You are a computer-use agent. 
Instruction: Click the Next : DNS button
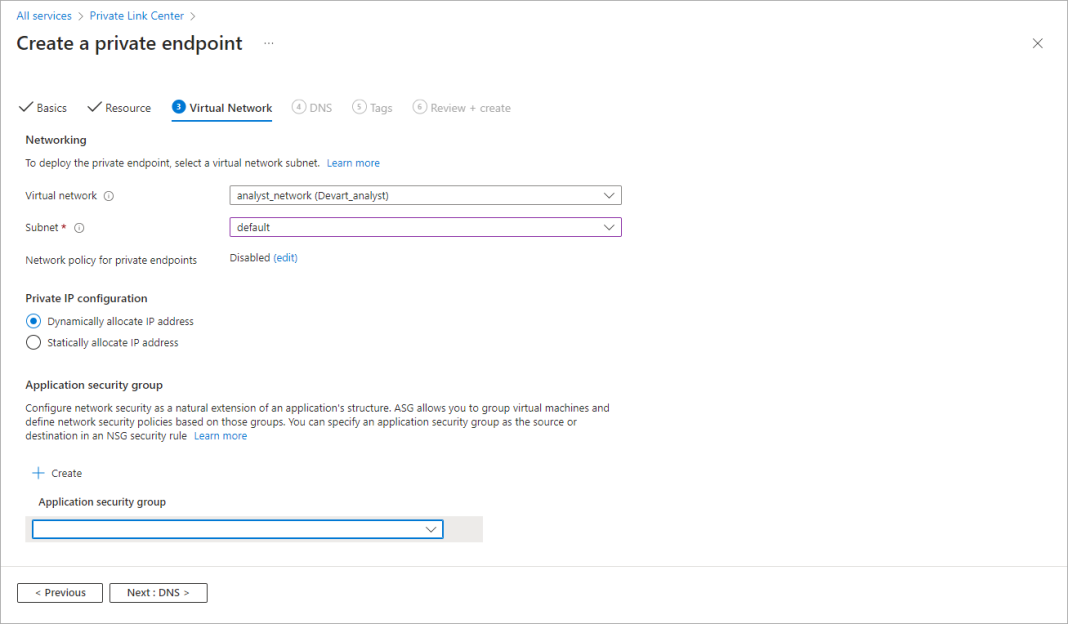click(x=158, y=592)
